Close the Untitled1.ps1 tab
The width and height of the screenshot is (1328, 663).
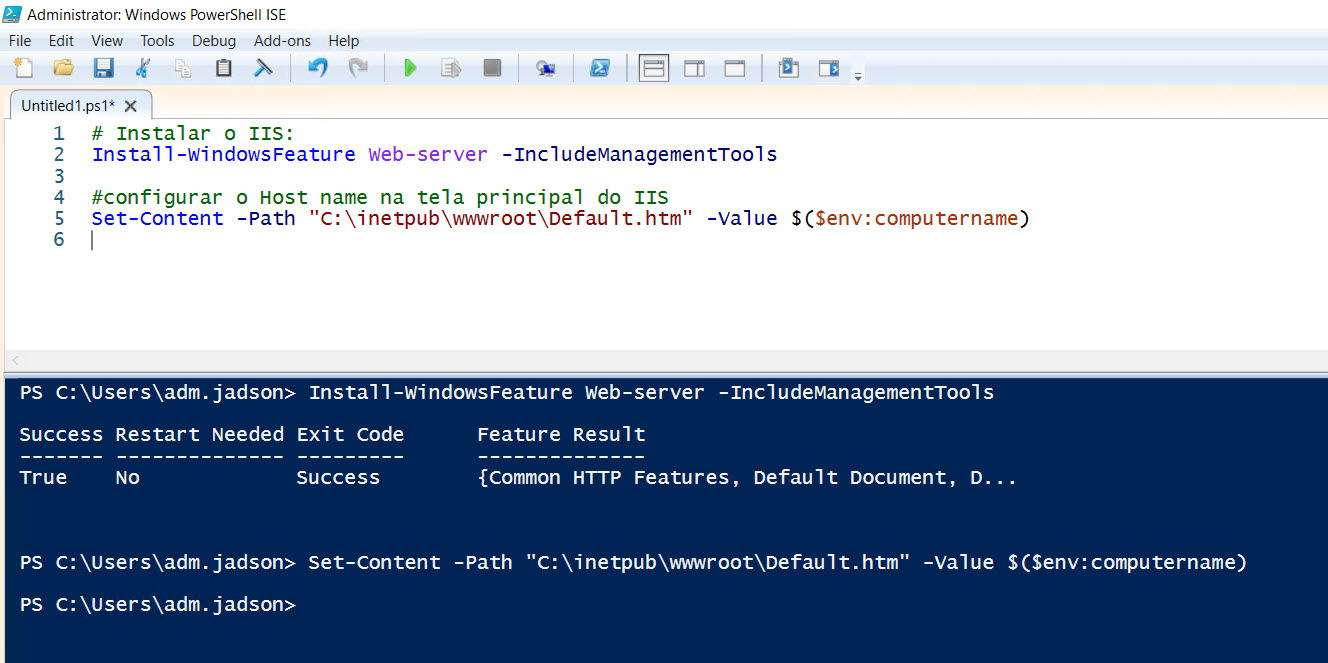[131, 105]
